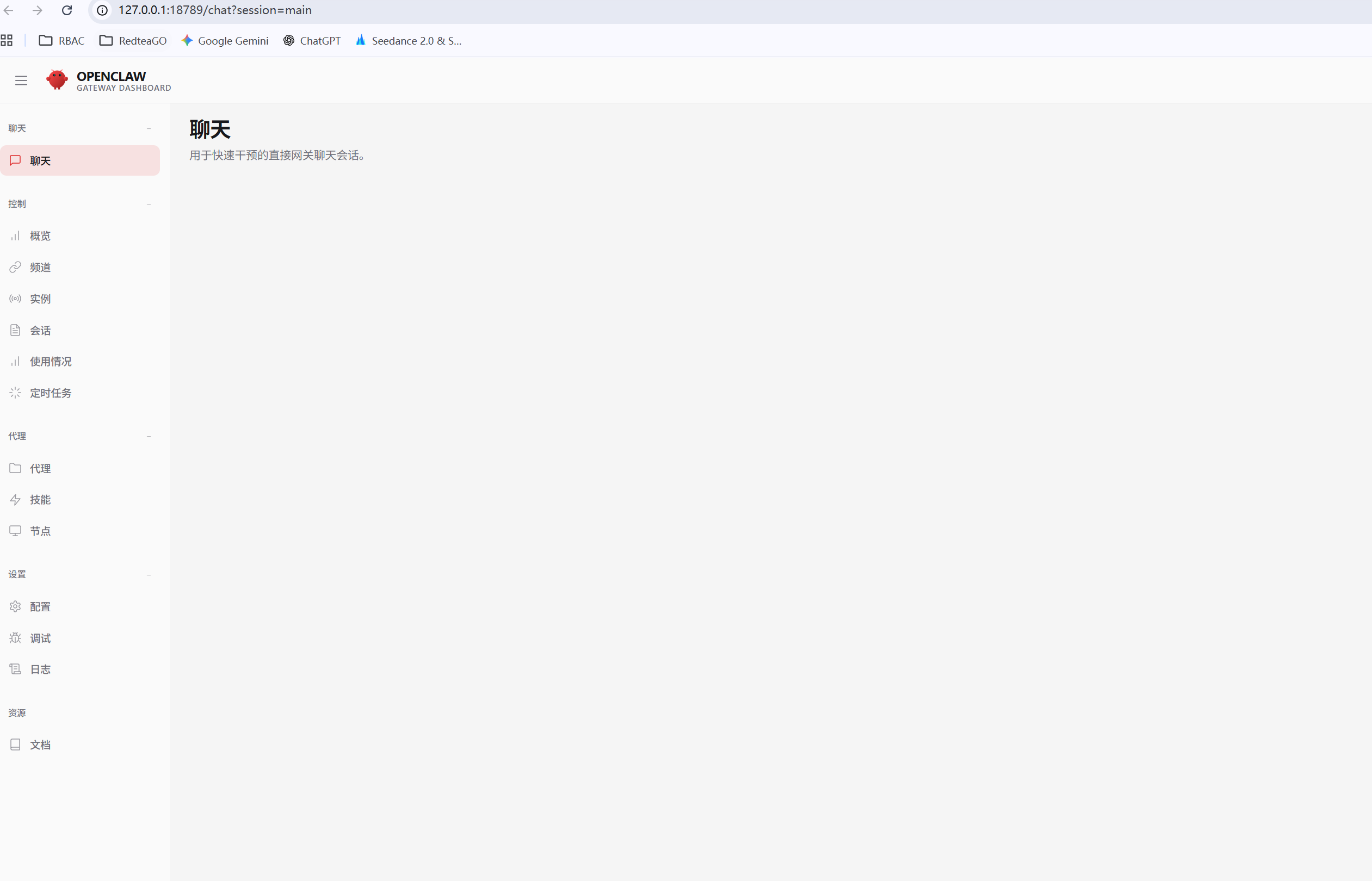Screen dimensions: 1372x881
Task: Collapse the 设置 sidebar section
Action: coord(149,575)
